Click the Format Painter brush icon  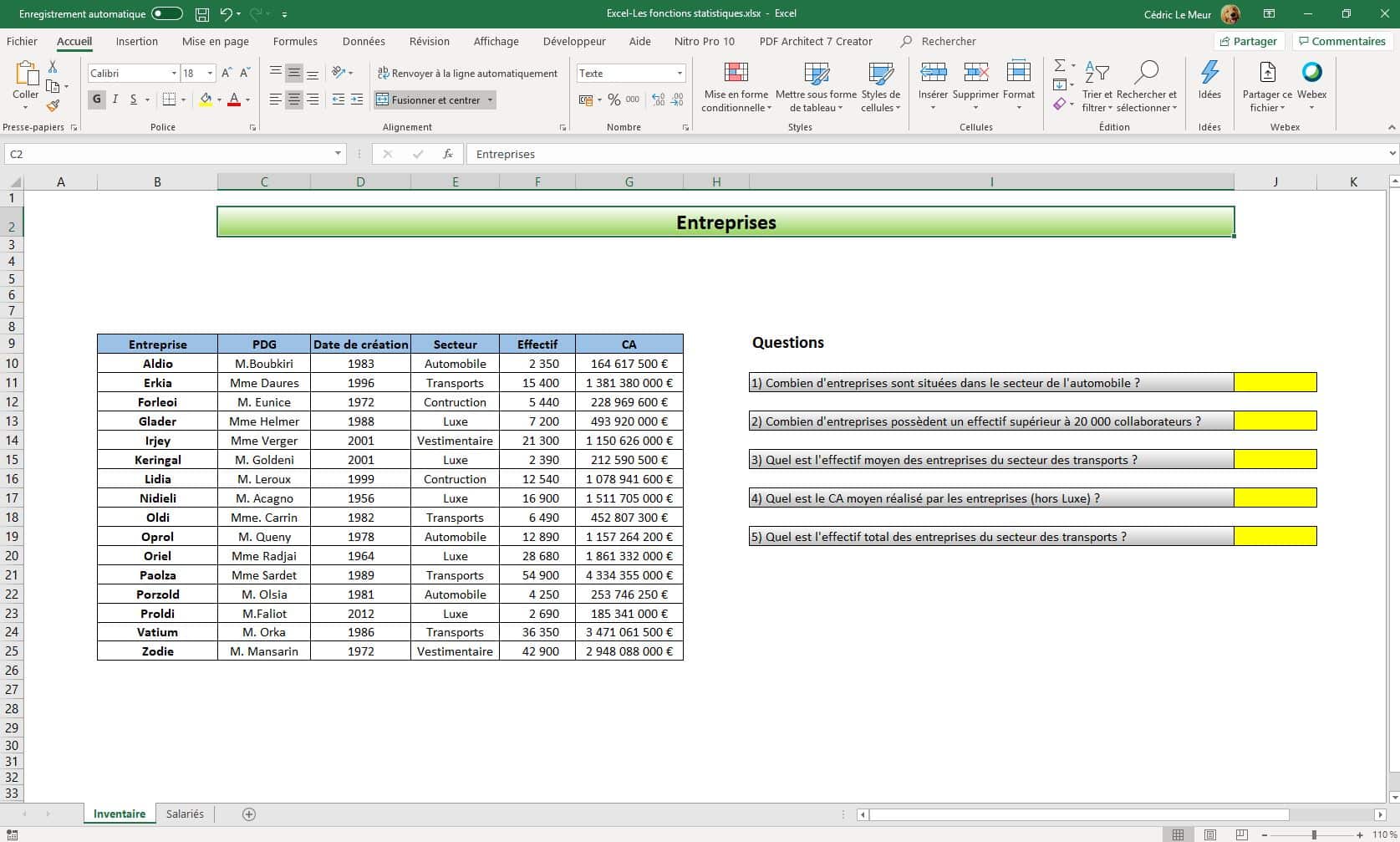click(x=53, y=105)
